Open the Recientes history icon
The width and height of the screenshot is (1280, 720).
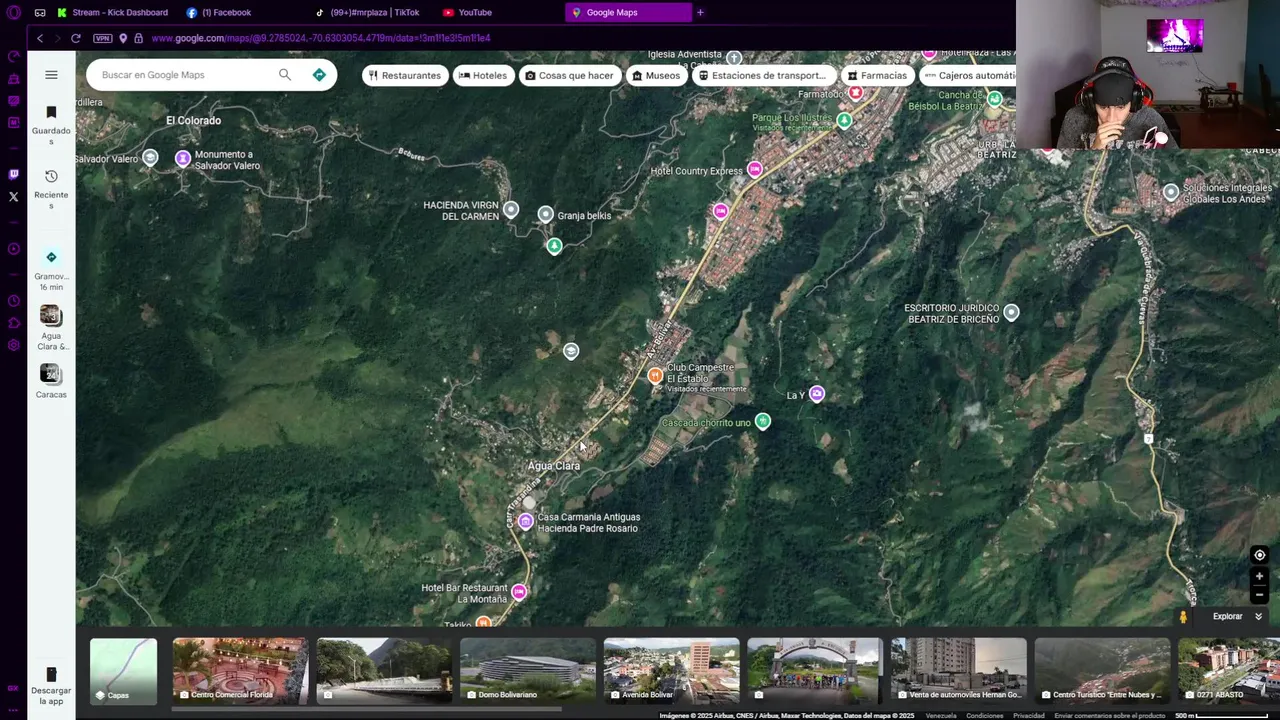click(x=51, y=177)
